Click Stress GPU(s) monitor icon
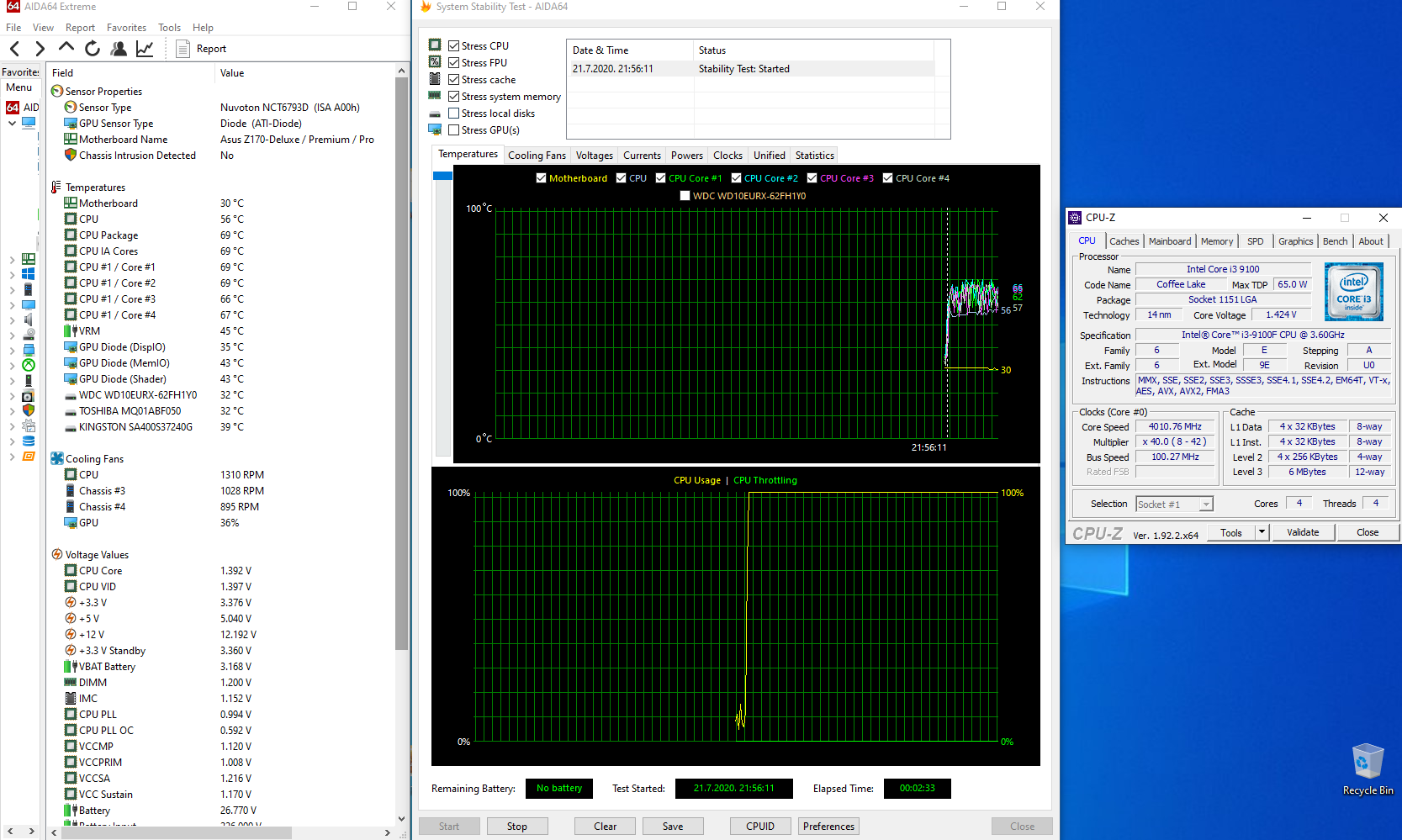Viewport: 1402px width, 840px height. [435, 129]
